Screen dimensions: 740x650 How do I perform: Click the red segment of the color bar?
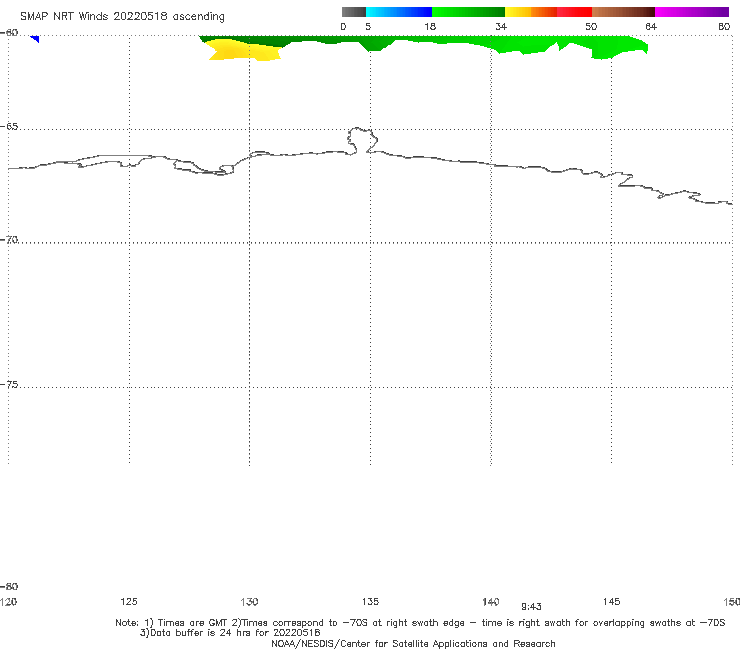[x=575, y=12]
